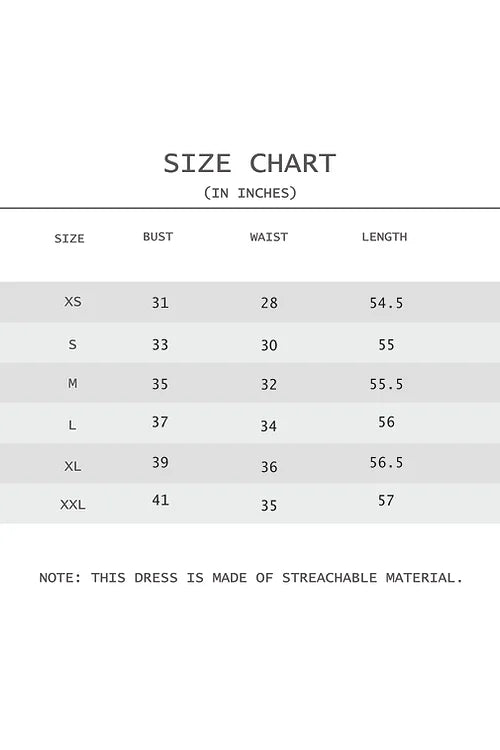Click the M size row label
The image size is (500, 750).
point(73,384)
